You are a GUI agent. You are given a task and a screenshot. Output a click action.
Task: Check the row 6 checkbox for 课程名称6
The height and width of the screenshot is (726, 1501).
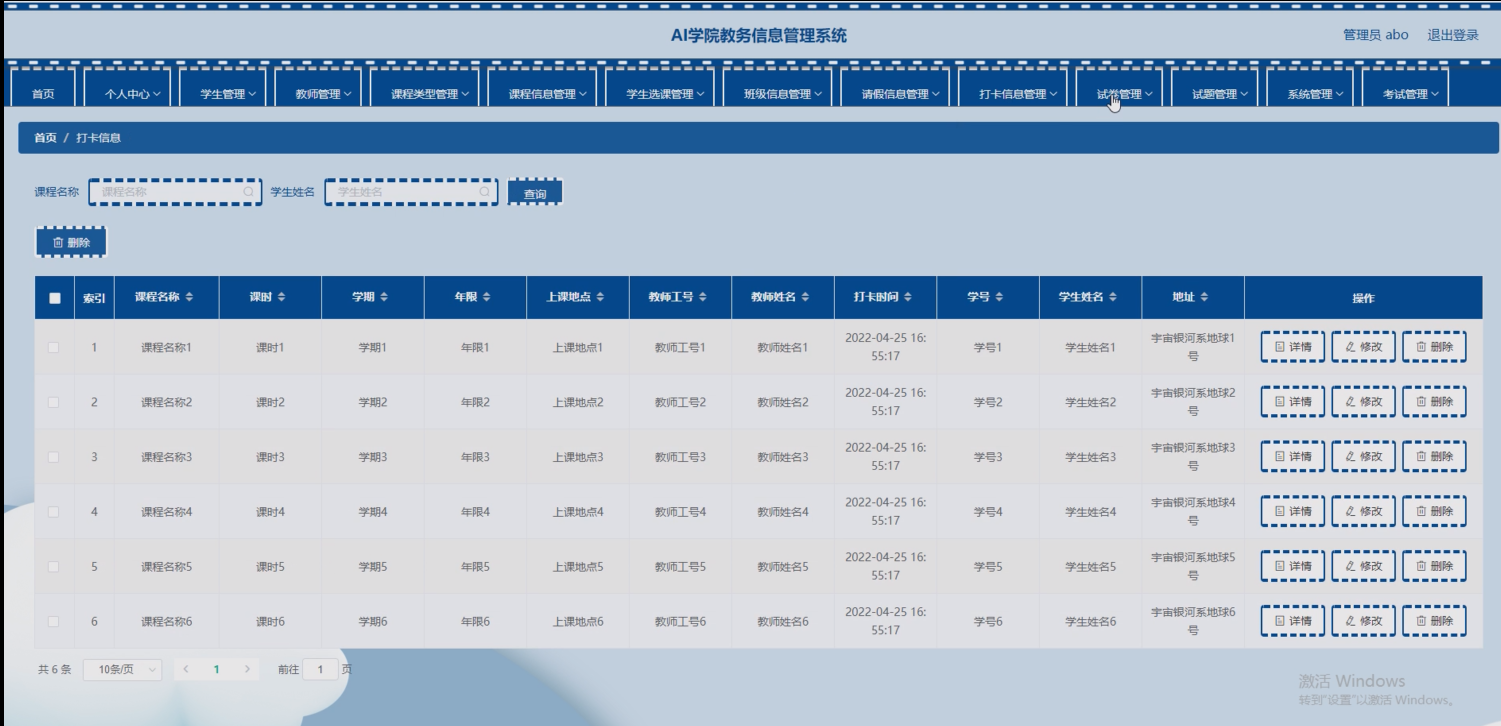point(54,621)
